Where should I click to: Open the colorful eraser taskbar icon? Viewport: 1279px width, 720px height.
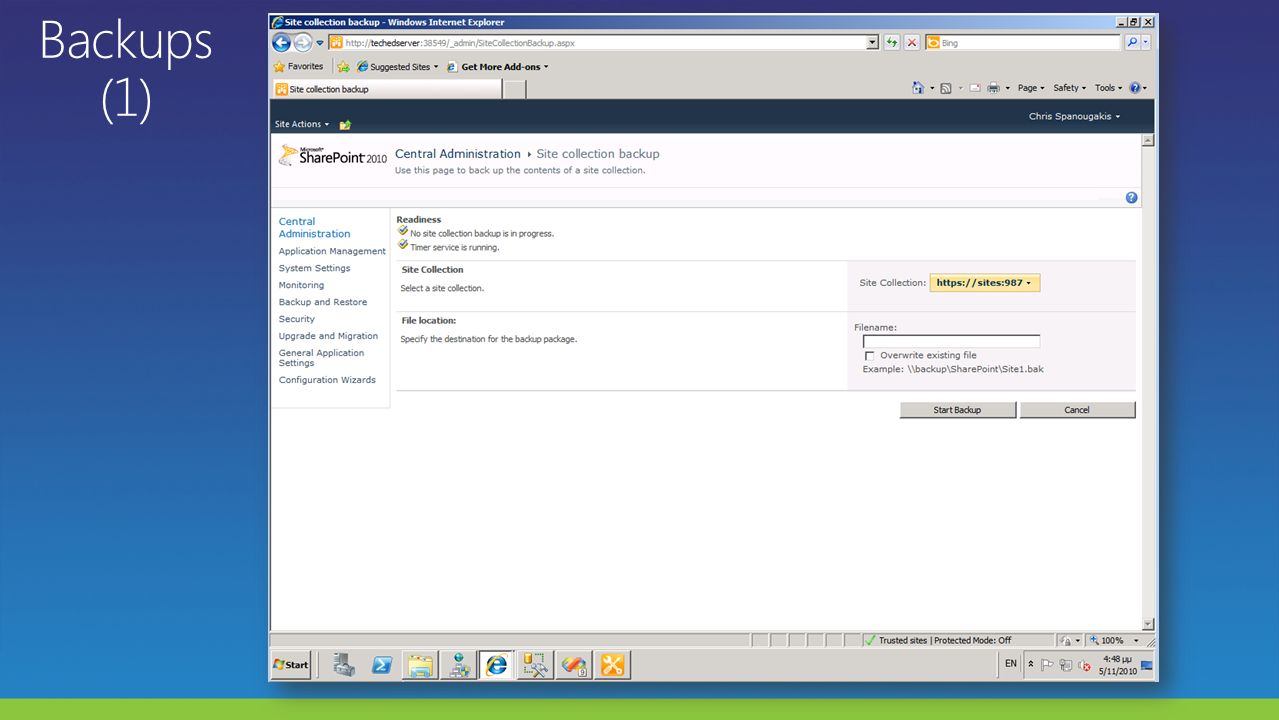click(x=574, y=665)
